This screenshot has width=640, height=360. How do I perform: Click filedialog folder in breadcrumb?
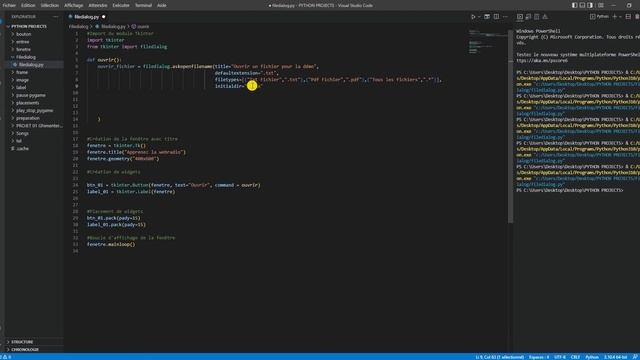(x=78, y=27)
